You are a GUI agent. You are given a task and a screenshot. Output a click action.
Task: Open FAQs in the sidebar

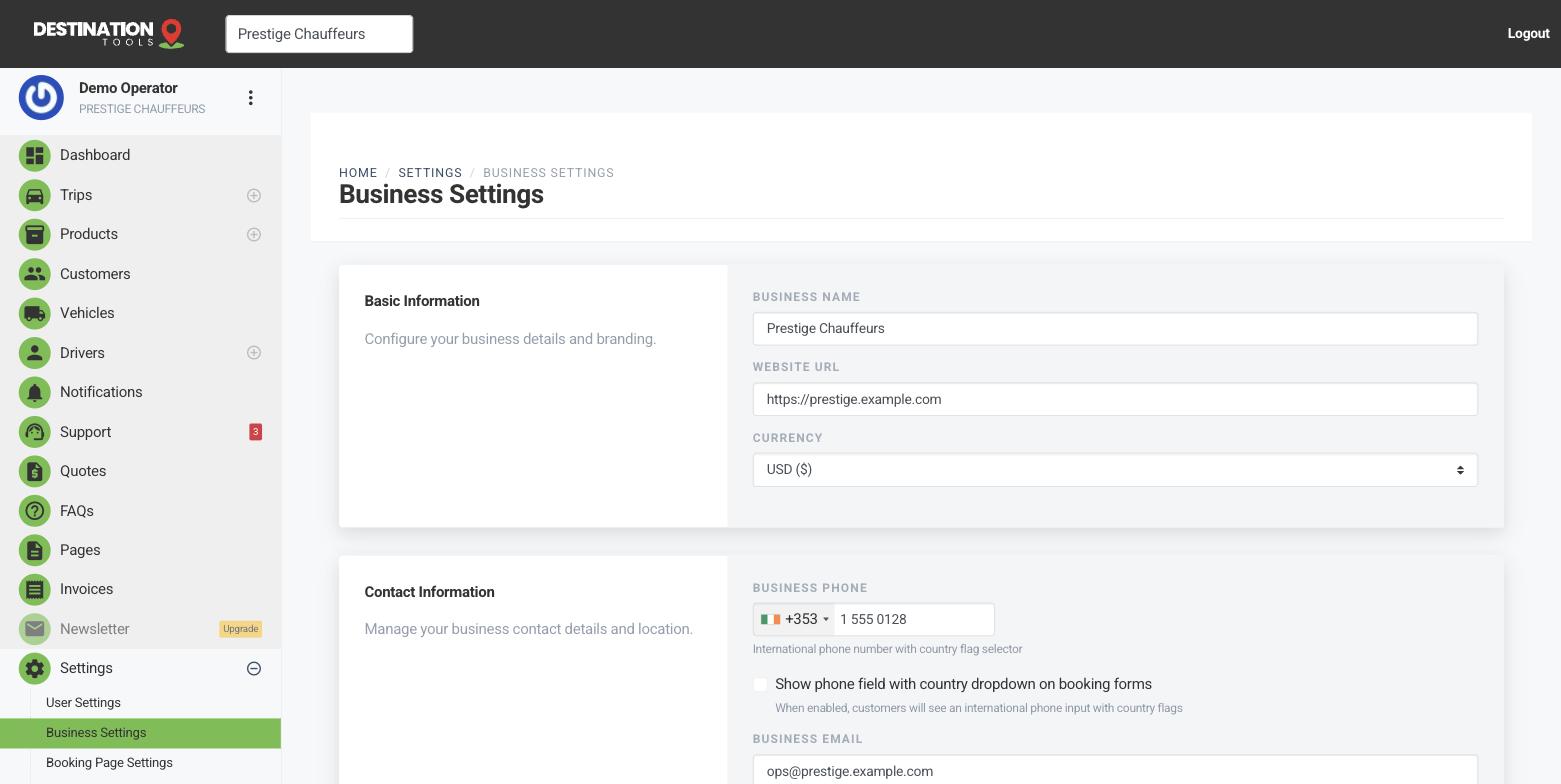[77, 511]
